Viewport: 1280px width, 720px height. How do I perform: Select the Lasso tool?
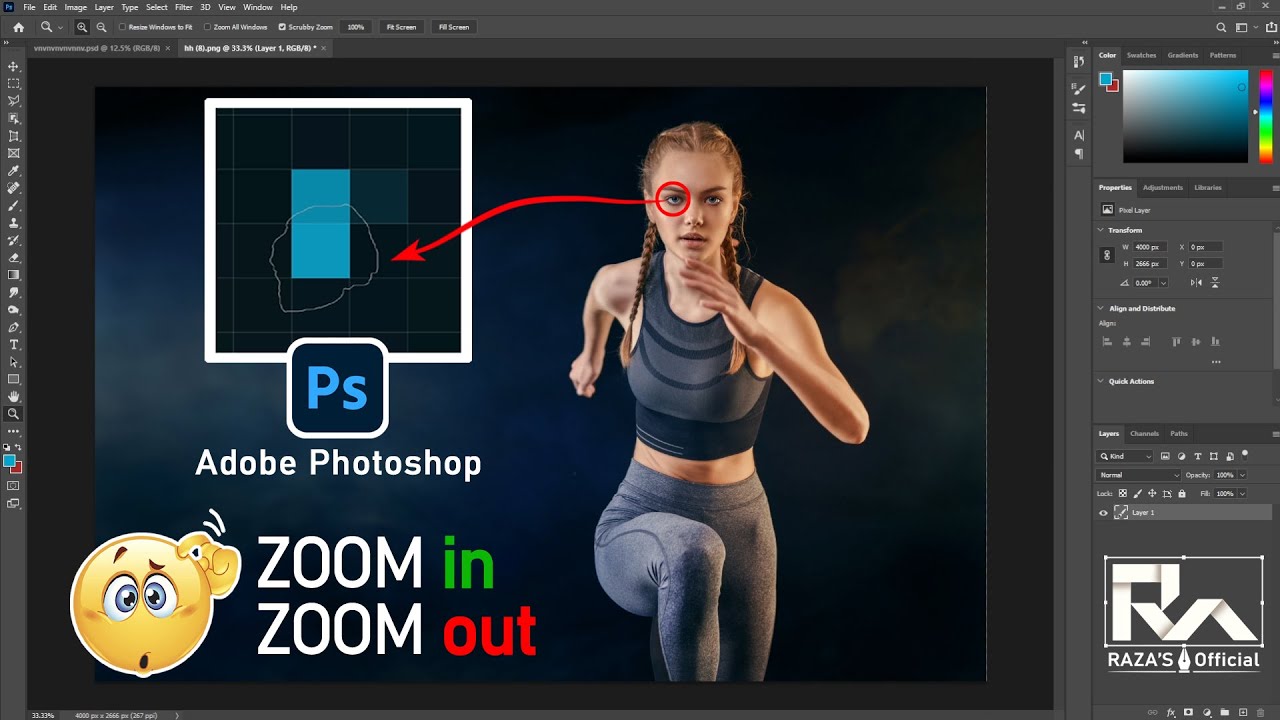pos(14,101)
